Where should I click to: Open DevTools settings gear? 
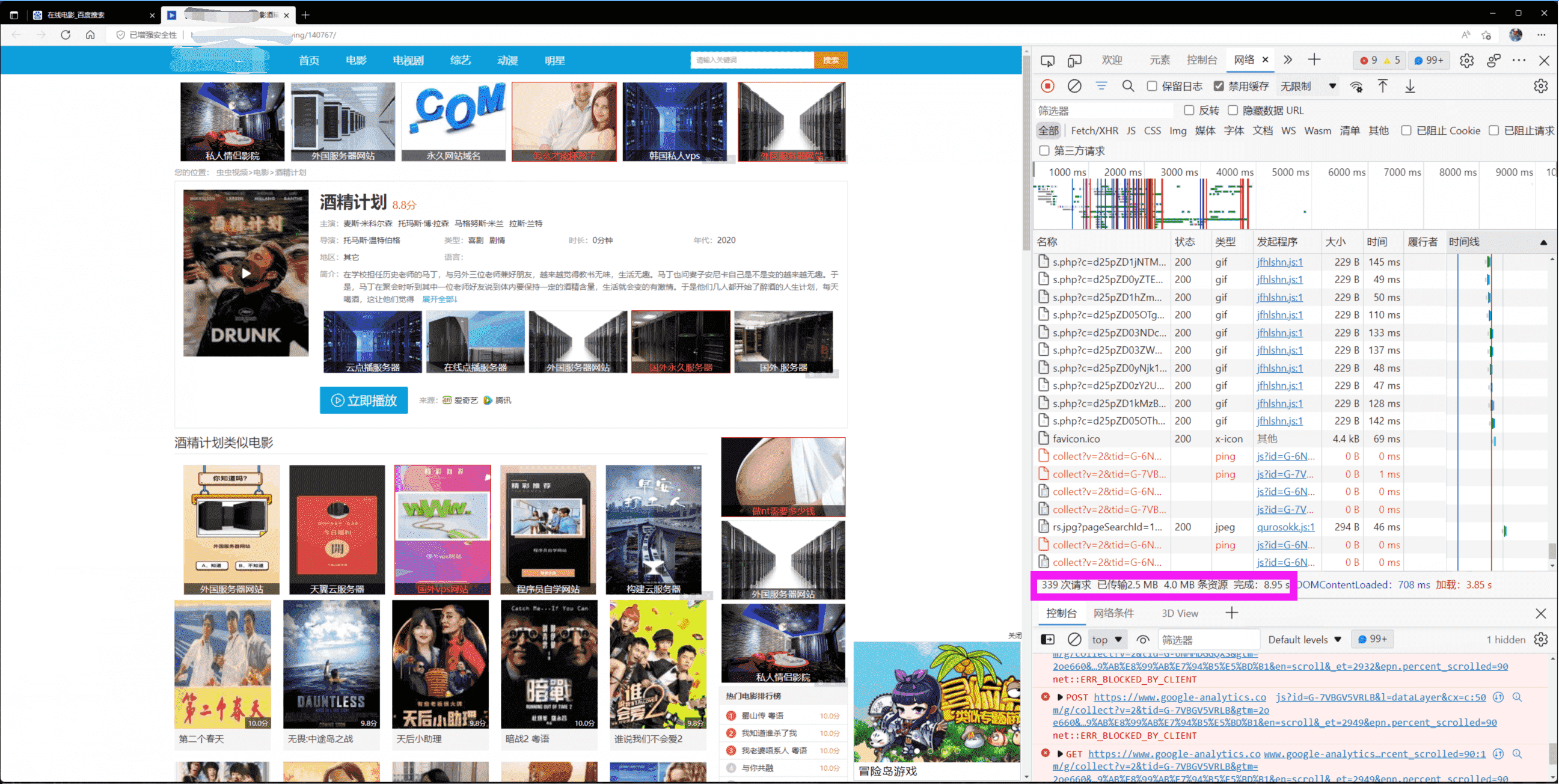pos(1466,60)
